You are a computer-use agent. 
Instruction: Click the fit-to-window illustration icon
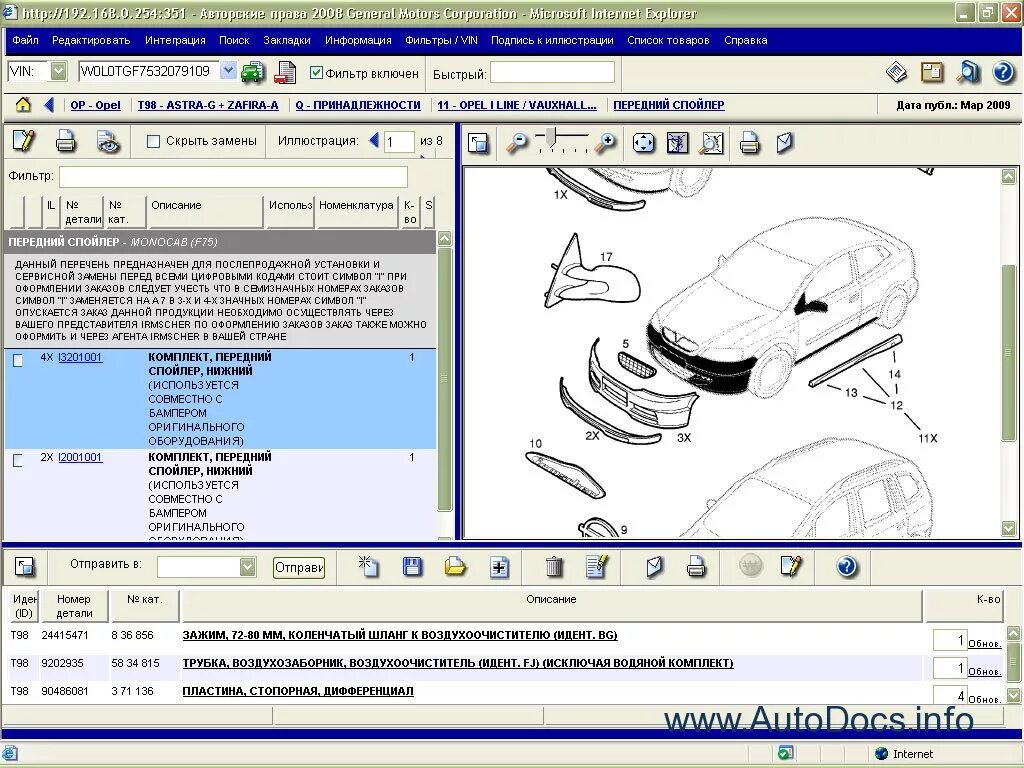click(678, 143)
